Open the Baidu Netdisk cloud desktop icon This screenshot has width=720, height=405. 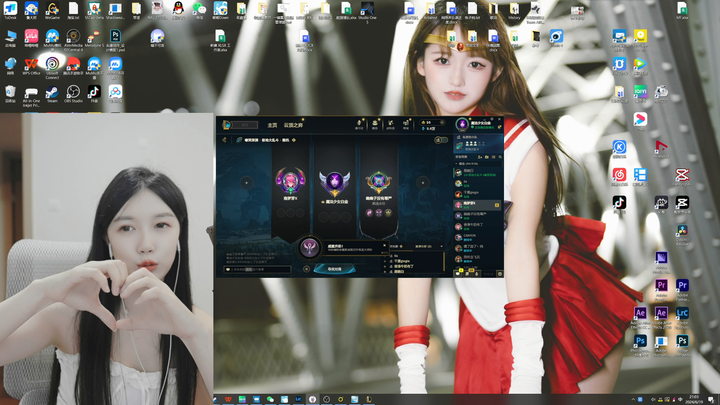pos(115,93)
